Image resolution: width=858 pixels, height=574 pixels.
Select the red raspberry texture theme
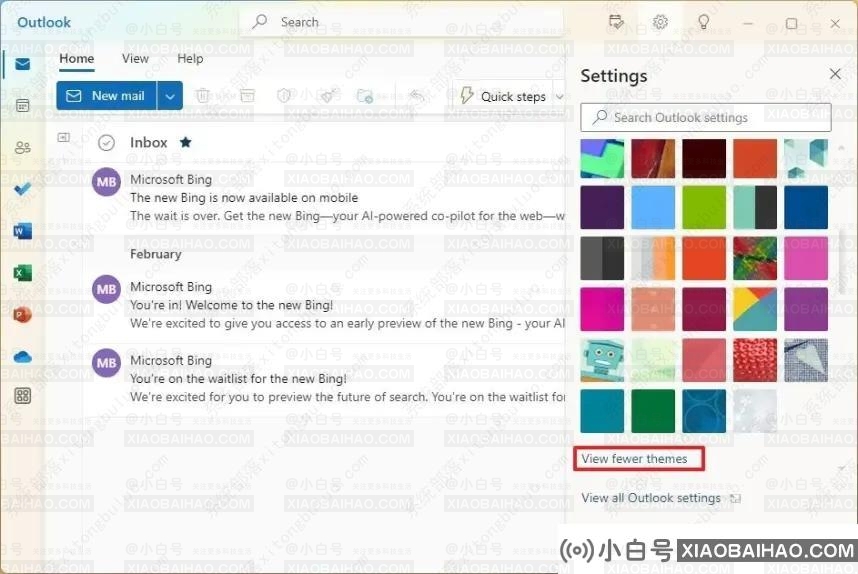755,360
